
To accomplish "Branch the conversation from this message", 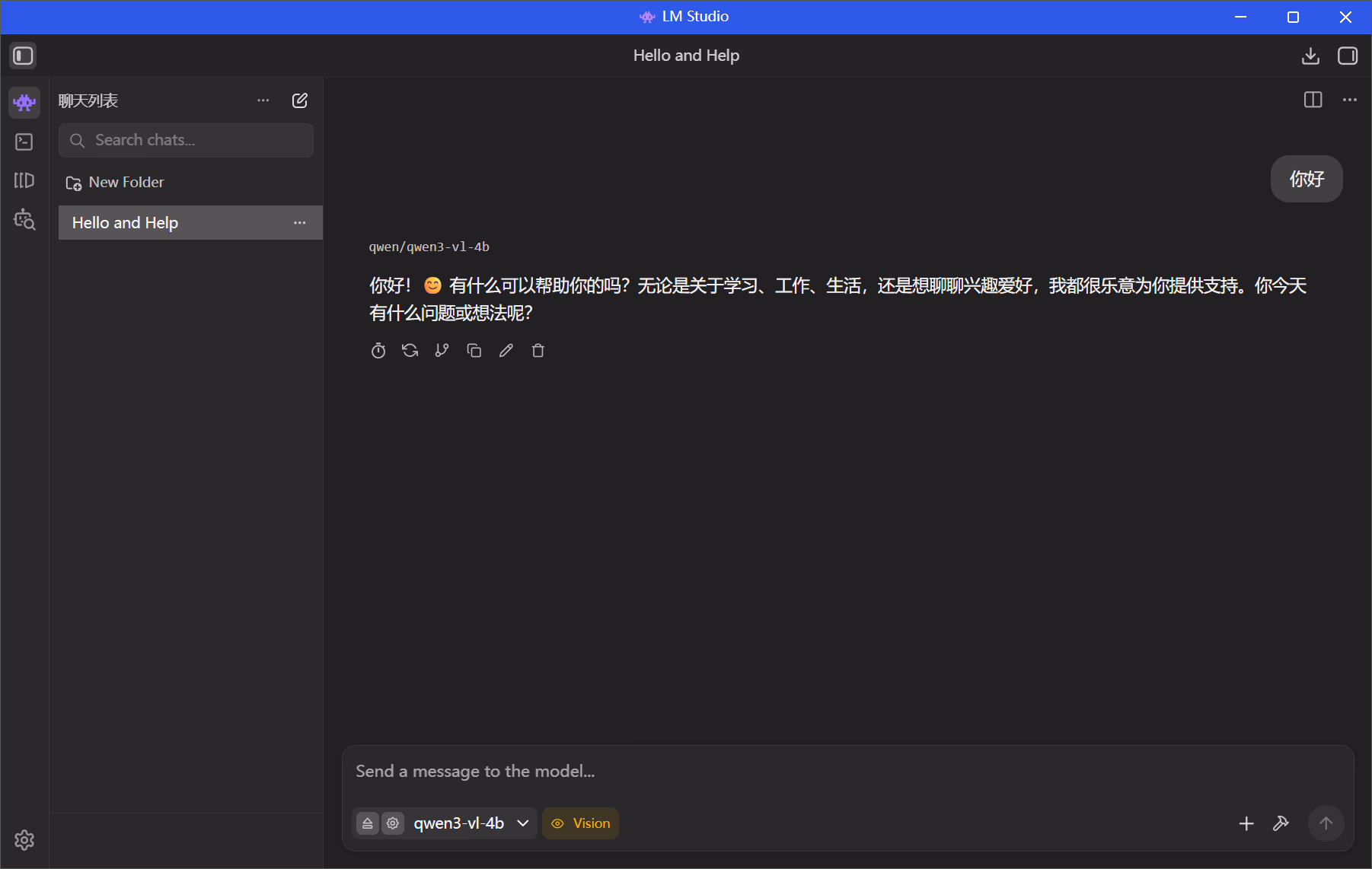I will pos(442,350).
